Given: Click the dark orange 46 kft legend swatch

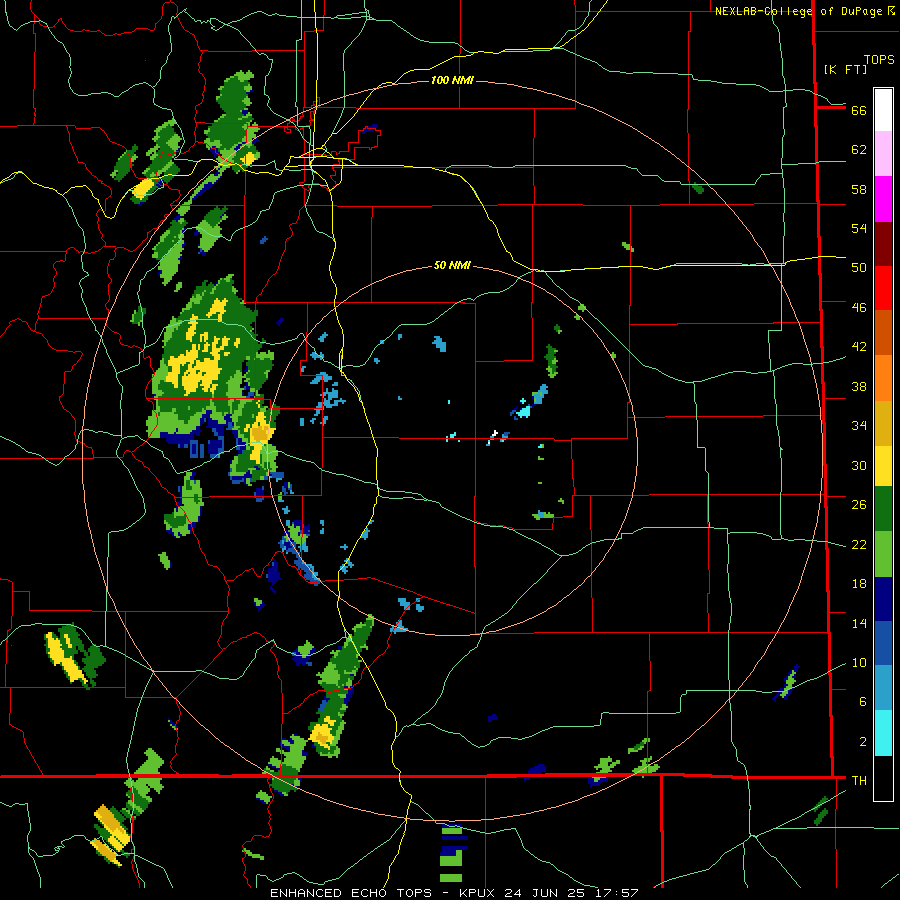Looking at the screenshot, I should [x=883, y=332].
